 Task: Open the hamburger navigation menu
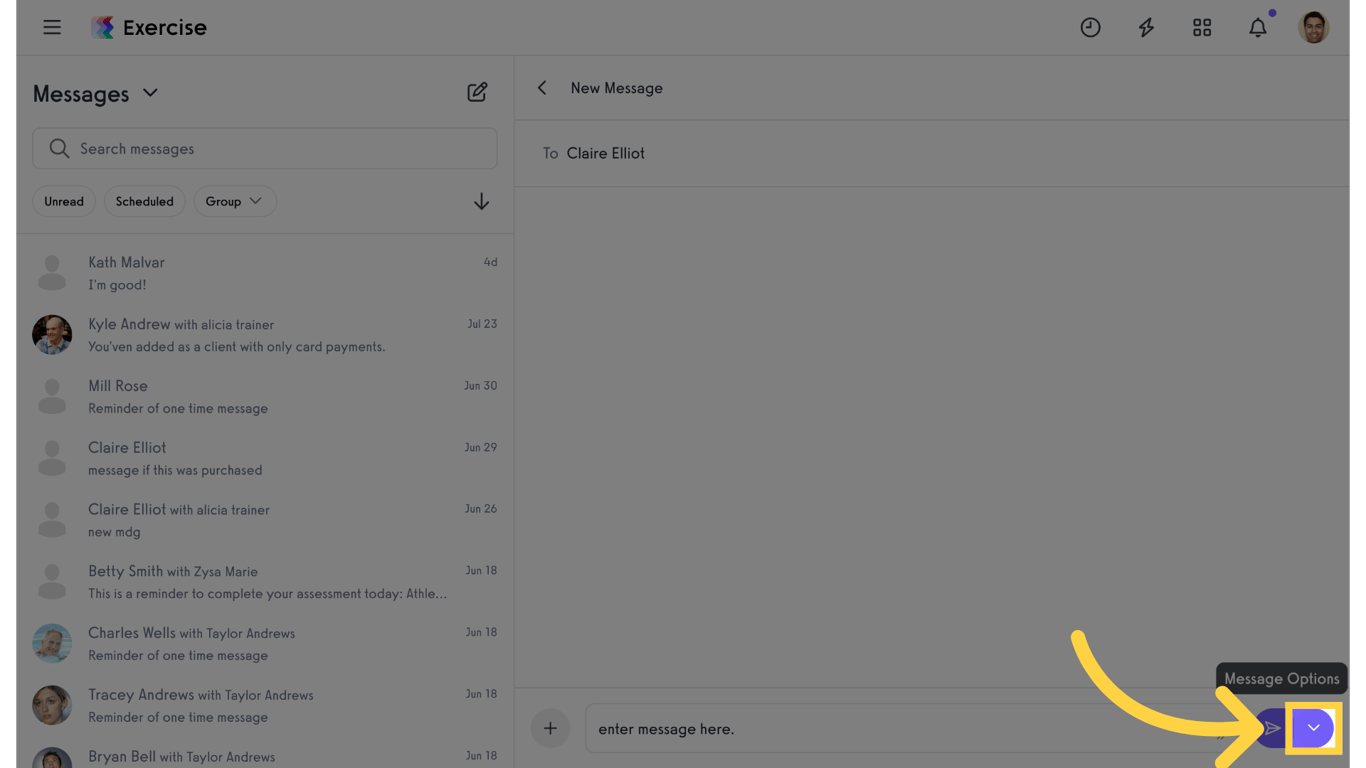point(52,28)
